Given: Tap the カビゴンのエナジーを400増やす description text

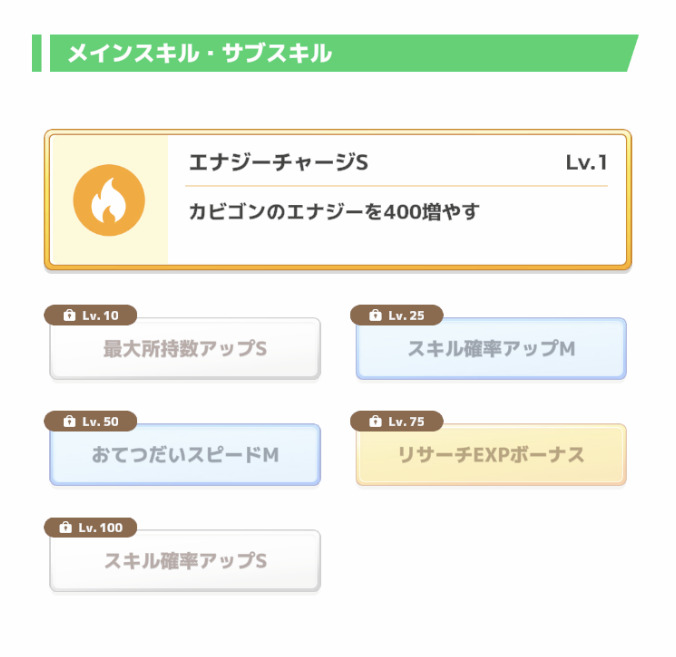Looking at the screenshot, I should pyautogui.click(x=334, y=212).
